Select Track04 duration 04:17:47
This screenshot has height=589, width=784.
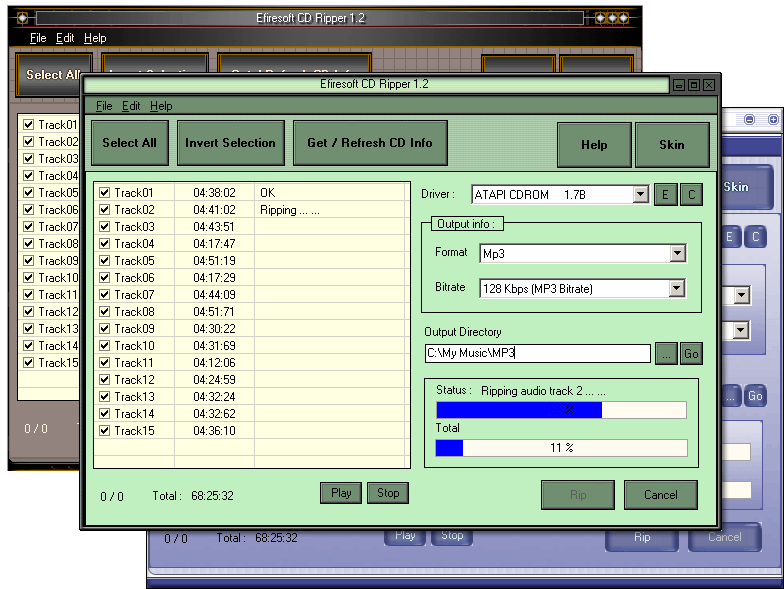coord(214,244)
